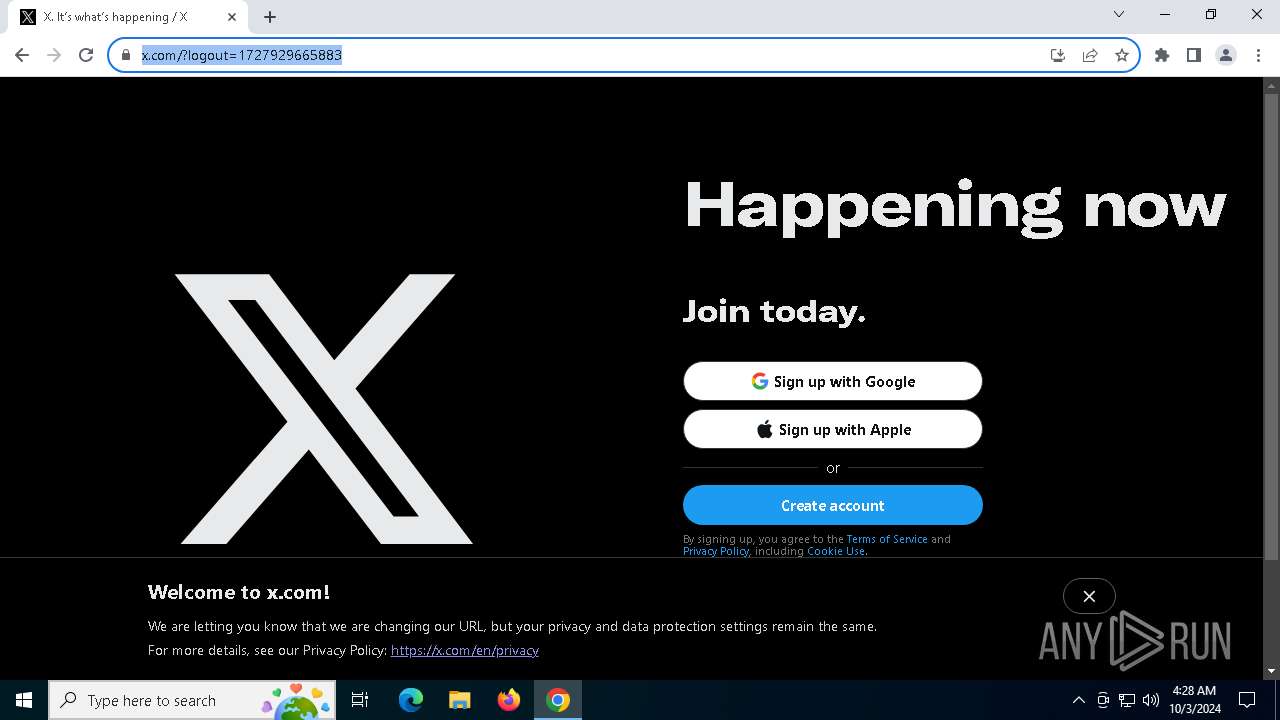Reload the x.com page

coord(86,55)
